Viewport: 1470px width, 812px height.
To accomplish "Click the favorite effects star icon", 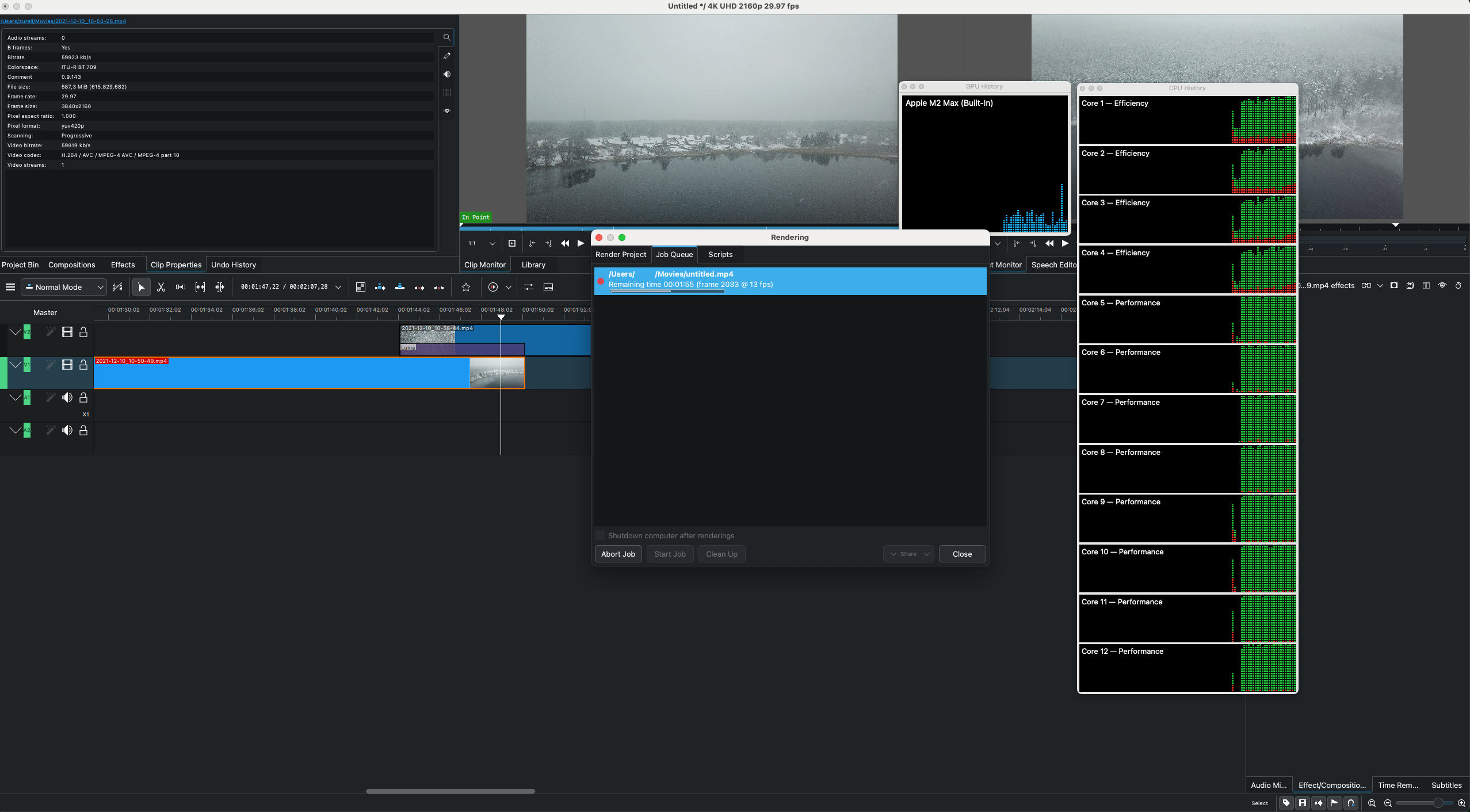I will (x=466, y=287).
